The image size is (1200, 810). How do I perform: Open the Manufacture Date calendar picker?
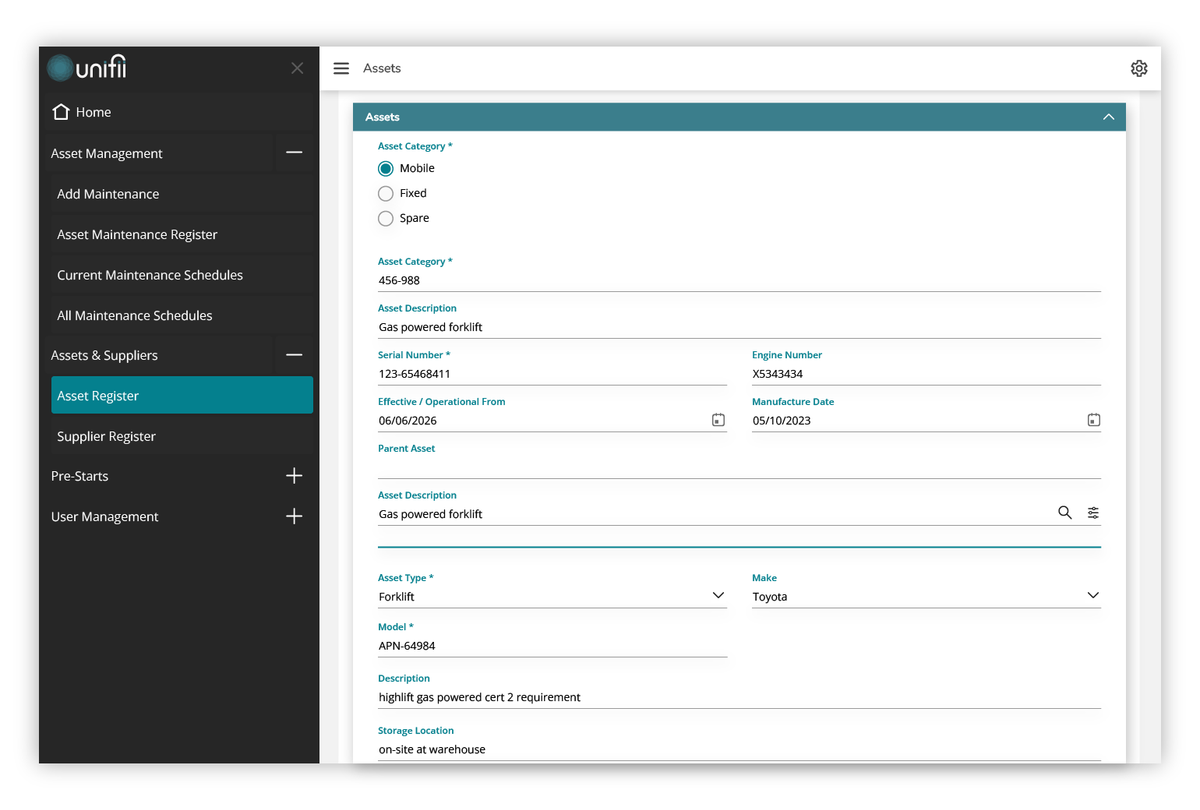pos(1093,420)
